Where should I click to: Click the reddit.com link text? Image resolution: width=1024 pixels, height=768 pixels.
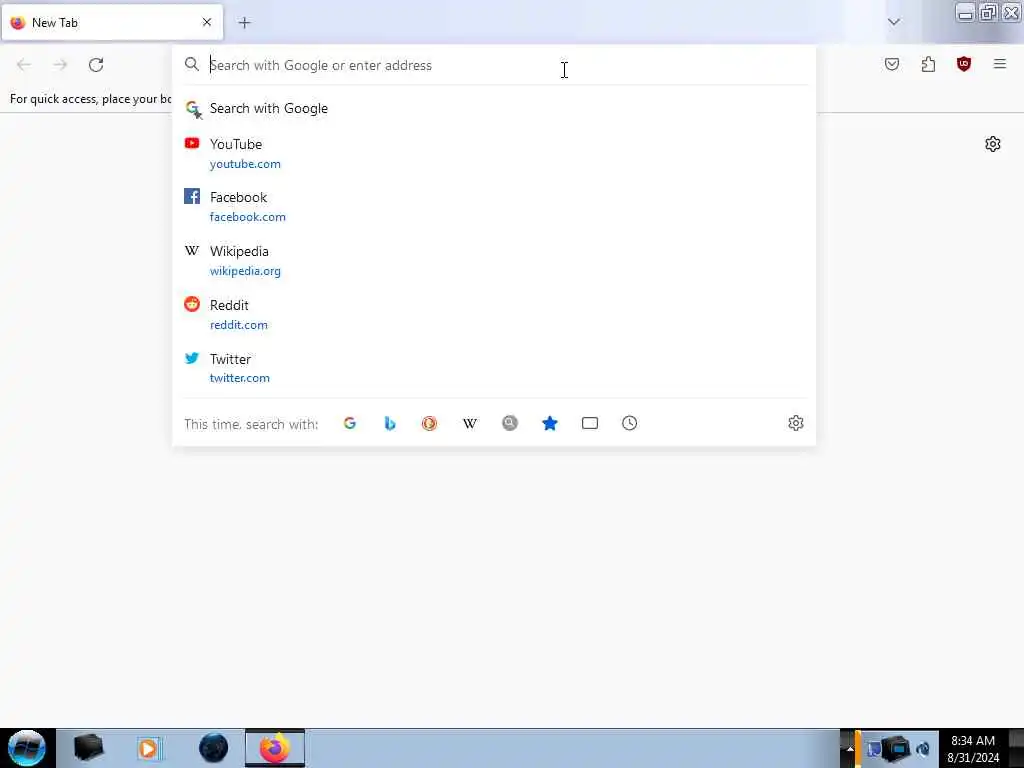[238, 325]
